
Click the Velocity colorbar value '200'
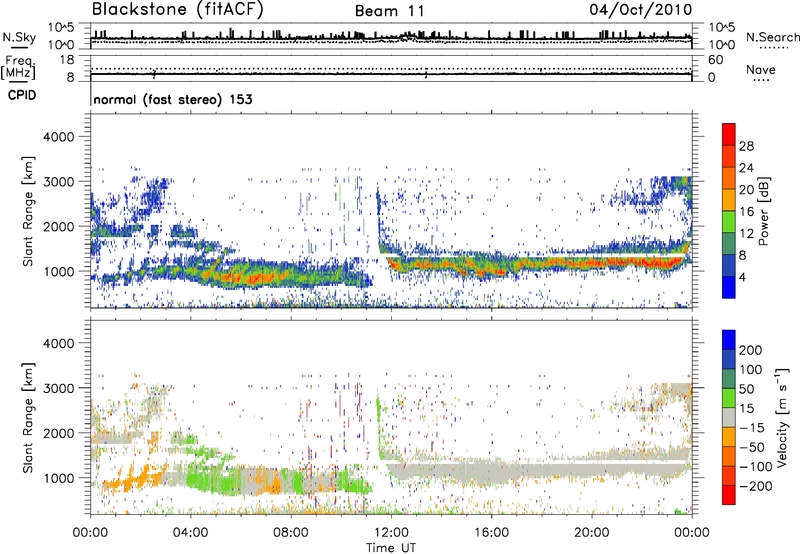coord(751,350)
